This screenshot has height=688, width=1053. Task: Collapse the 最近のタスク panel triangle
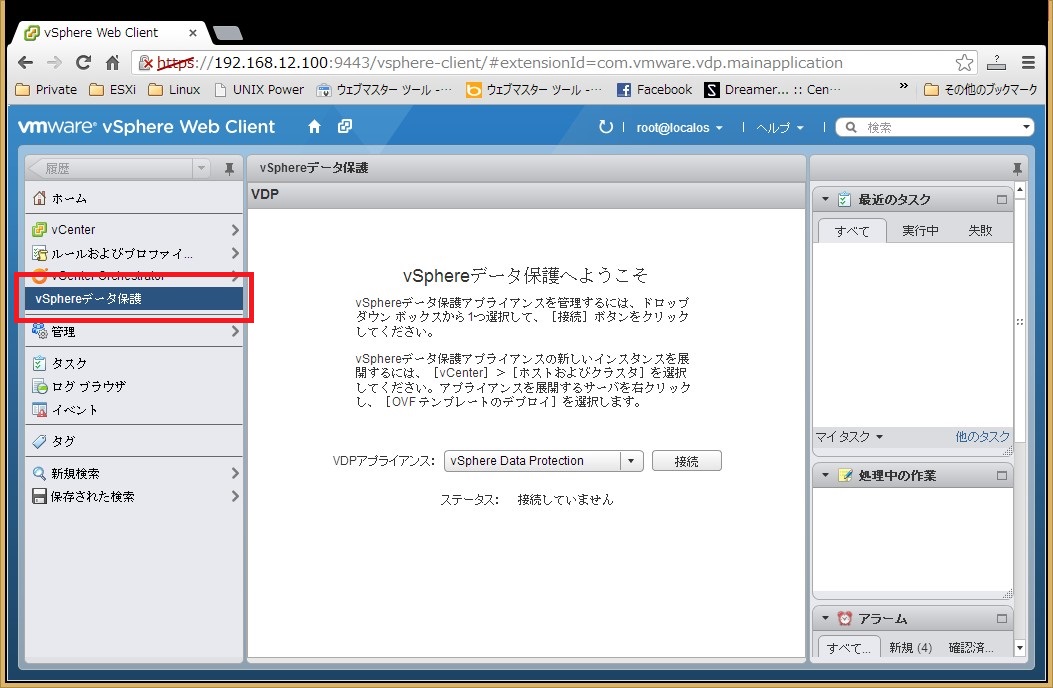click(825, 200)
